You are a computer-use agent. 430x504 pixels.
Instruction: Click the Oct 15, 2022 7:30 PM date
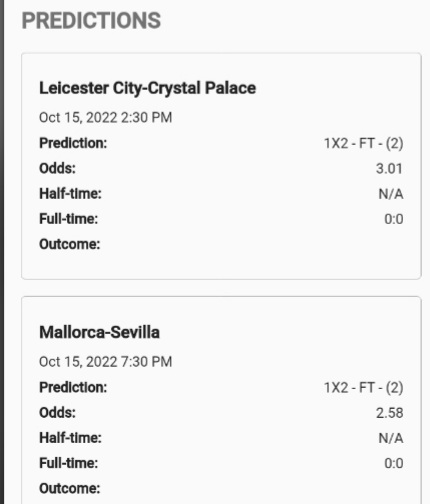(105, 362)
